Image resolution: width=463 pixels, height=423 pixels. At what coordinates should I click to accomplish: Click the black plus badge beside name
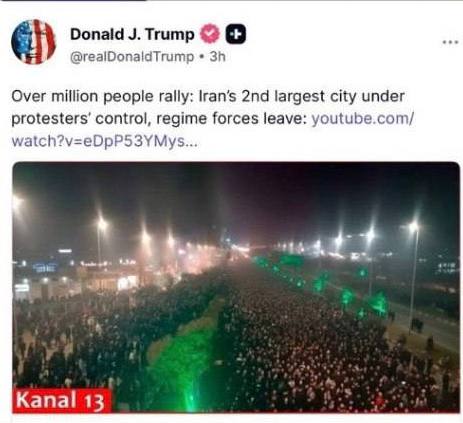tap(236, 34)
